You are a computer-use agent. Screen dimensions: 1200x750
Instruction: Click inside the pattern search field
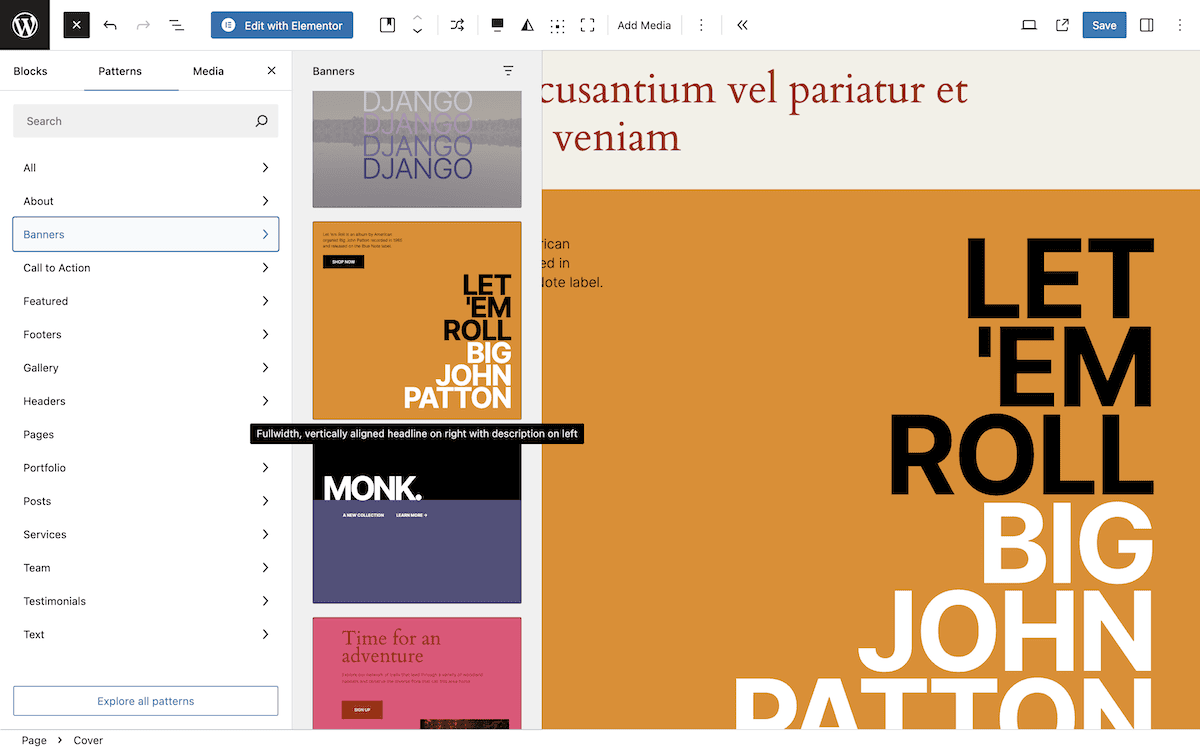(145, 120)
